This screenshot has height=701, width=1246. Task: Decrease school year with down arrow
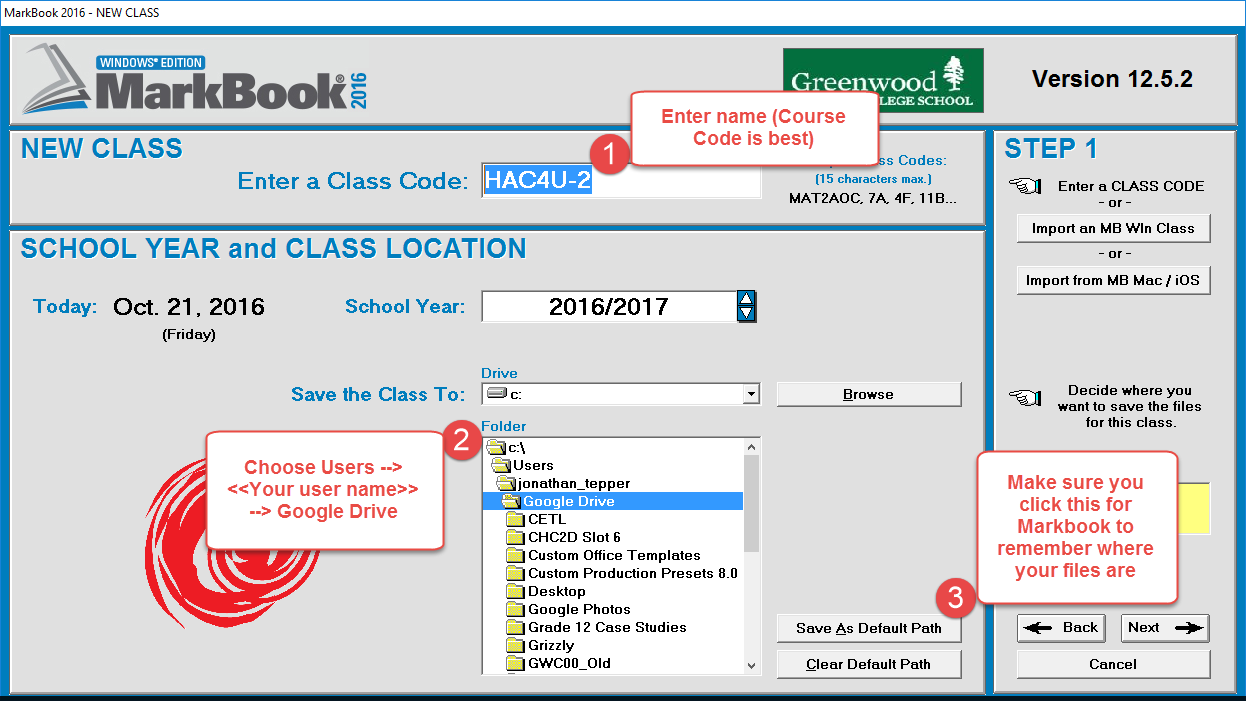coord(746,313)
